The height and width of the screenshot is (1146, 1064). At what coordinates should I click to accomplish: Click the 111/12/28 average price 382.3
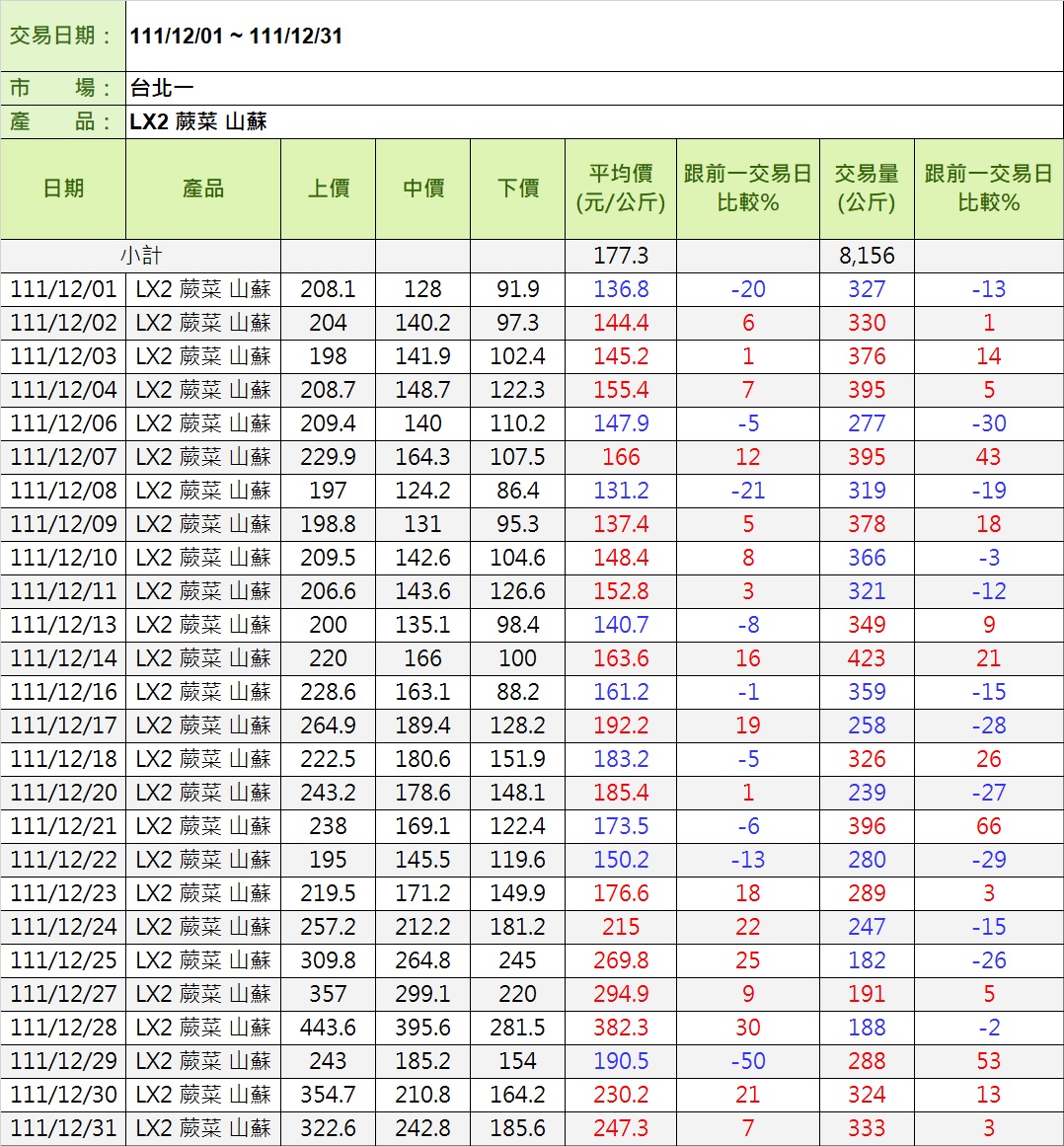coord(620,1028)
